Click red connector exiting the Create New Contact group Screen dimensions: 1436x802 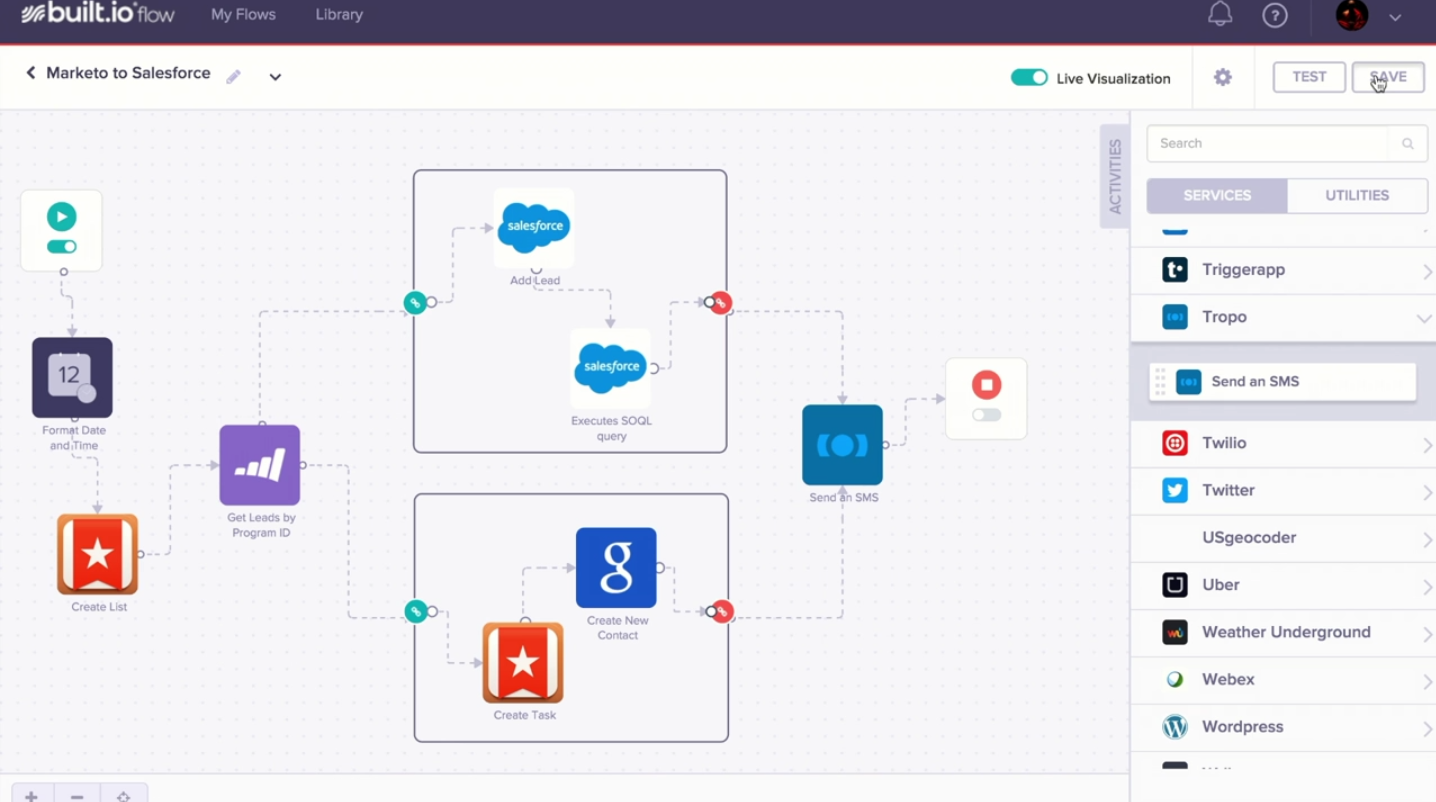click(x=722, y=611)
